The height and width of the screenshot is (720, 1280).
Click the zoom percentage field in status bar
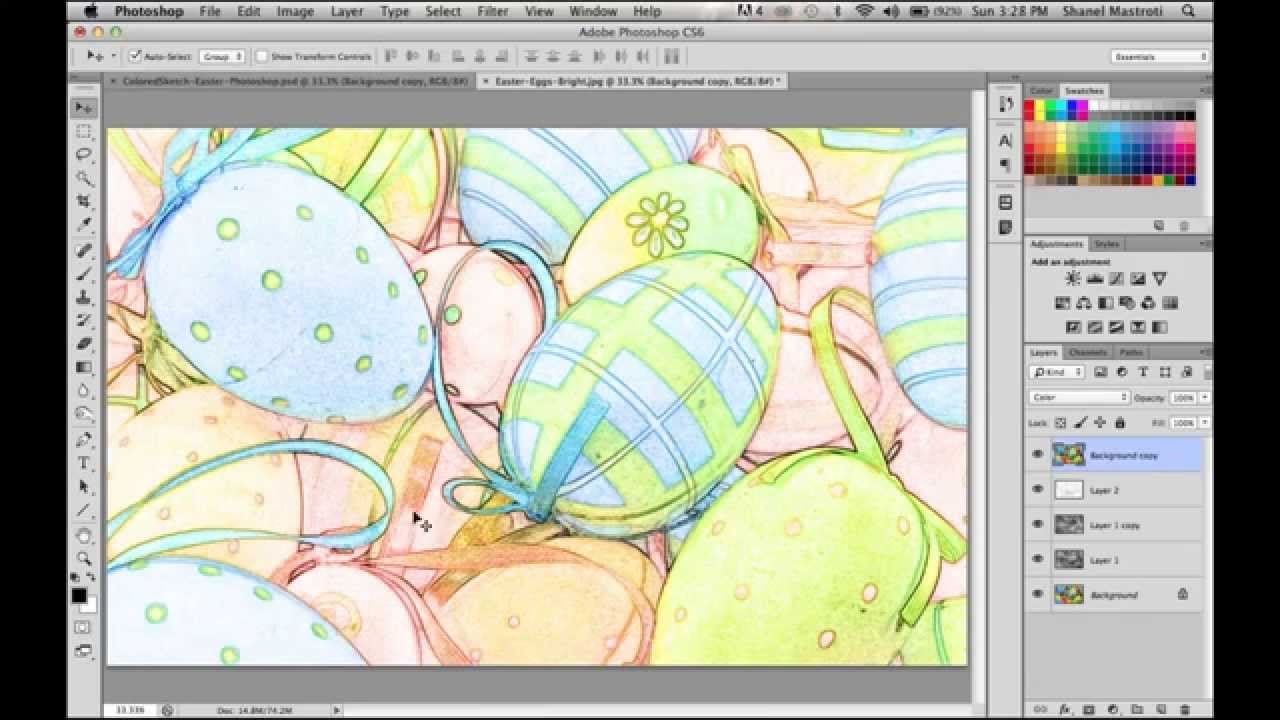(x=130, y=710)
